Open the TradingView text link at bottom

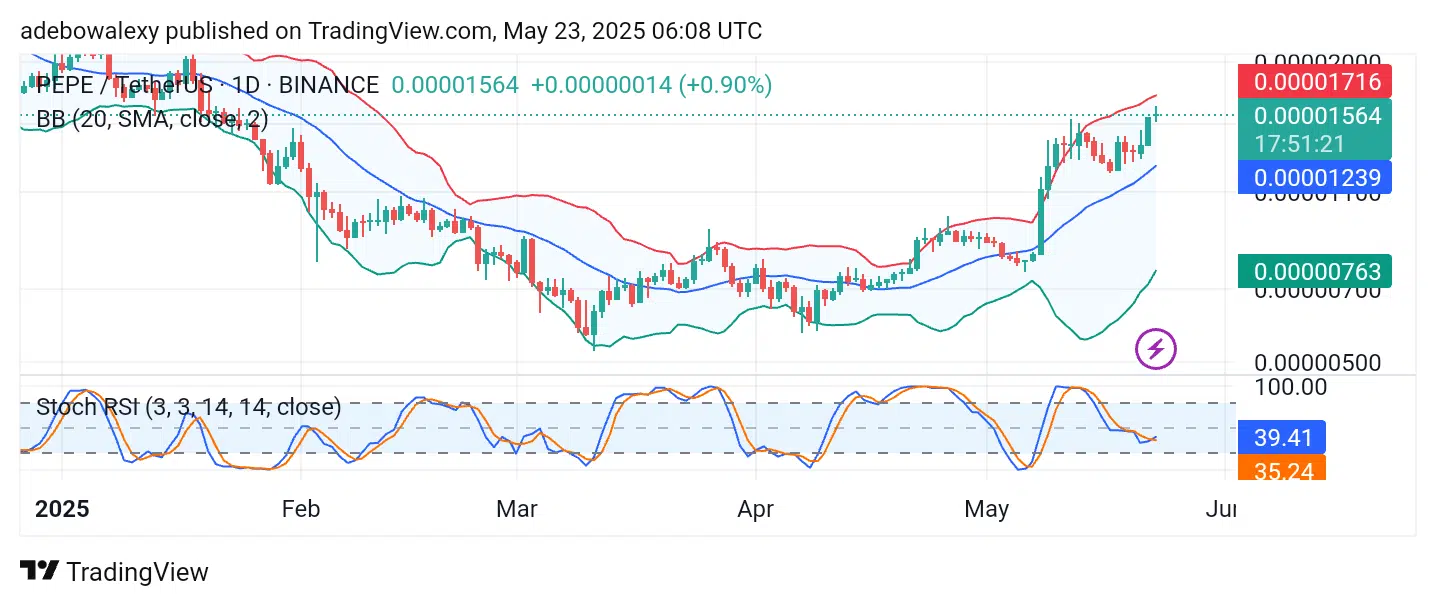(137, 572)
